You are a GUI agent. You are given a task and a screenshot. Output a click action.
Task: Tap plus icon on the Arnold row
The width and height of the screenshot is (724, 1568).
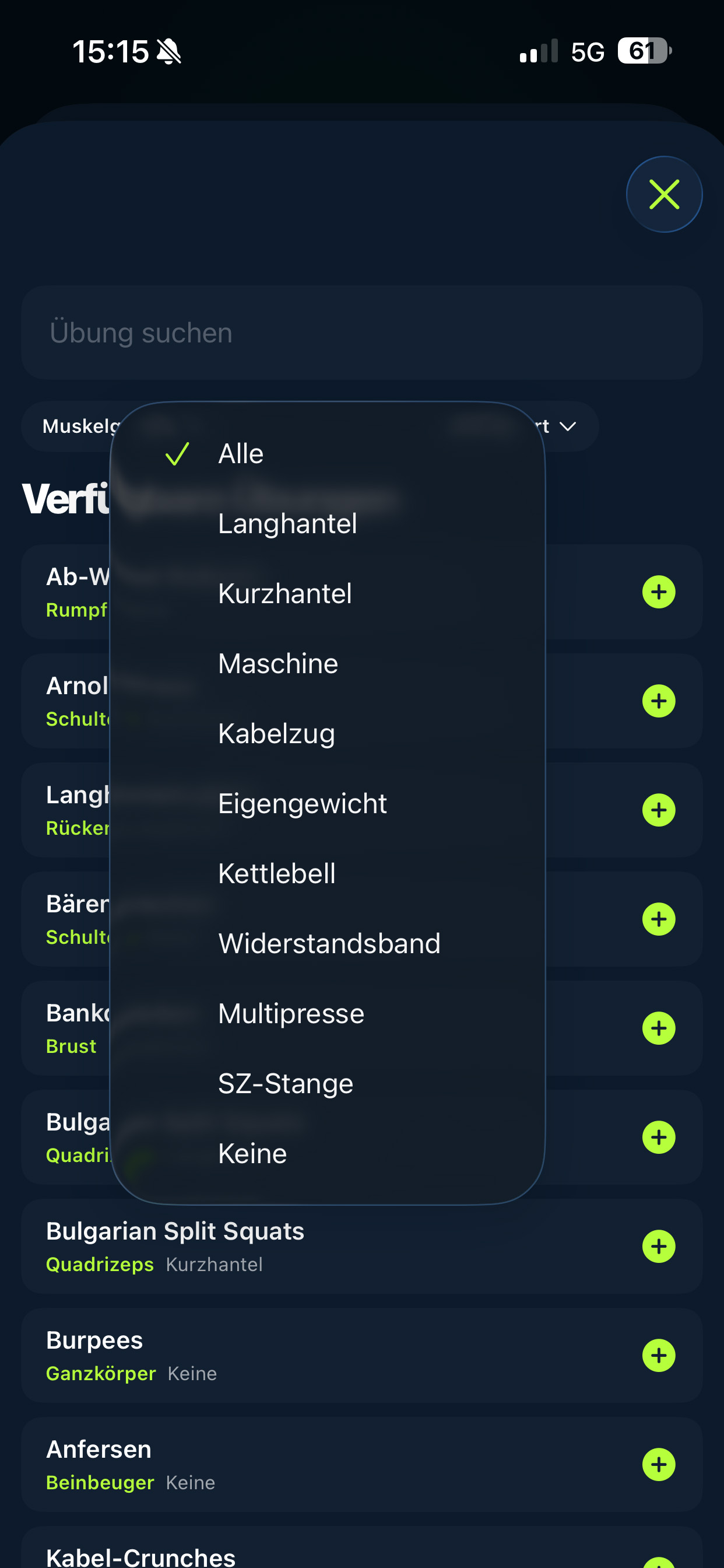pyautogui.click(x=658, y=701)
